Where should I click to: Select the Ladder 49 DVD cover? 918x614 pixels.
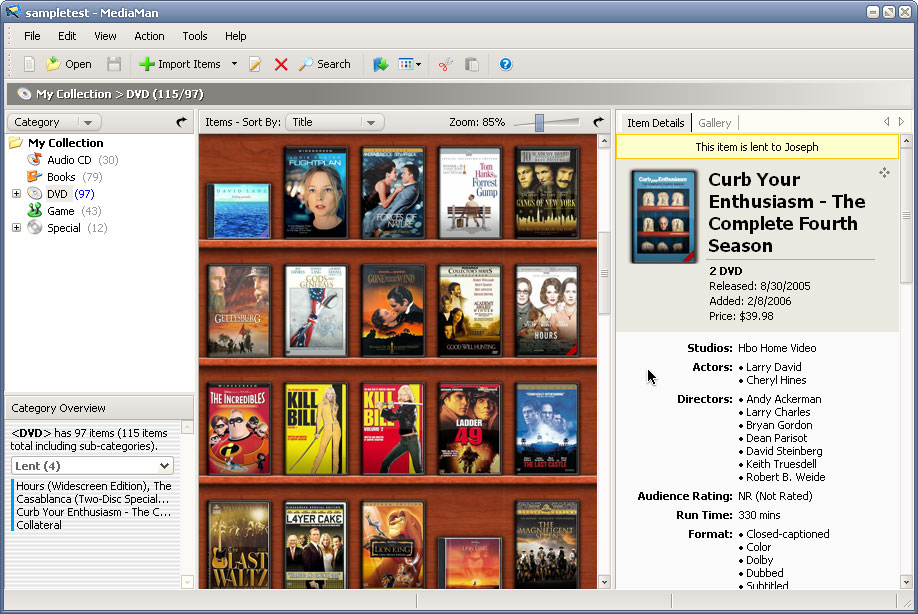click(x=470, y=429)
